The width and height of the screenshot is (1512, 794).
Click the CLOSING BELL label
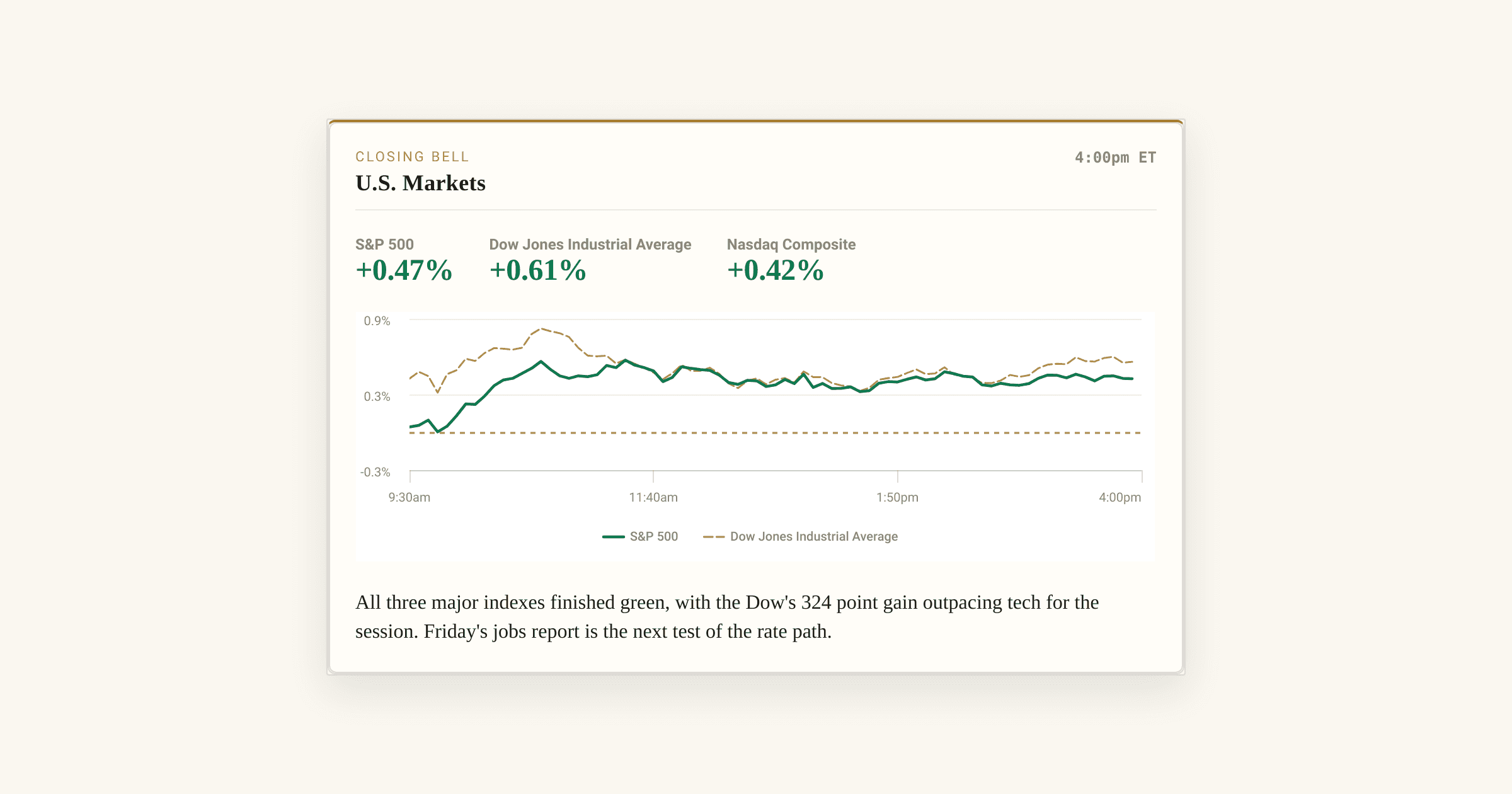412,157
